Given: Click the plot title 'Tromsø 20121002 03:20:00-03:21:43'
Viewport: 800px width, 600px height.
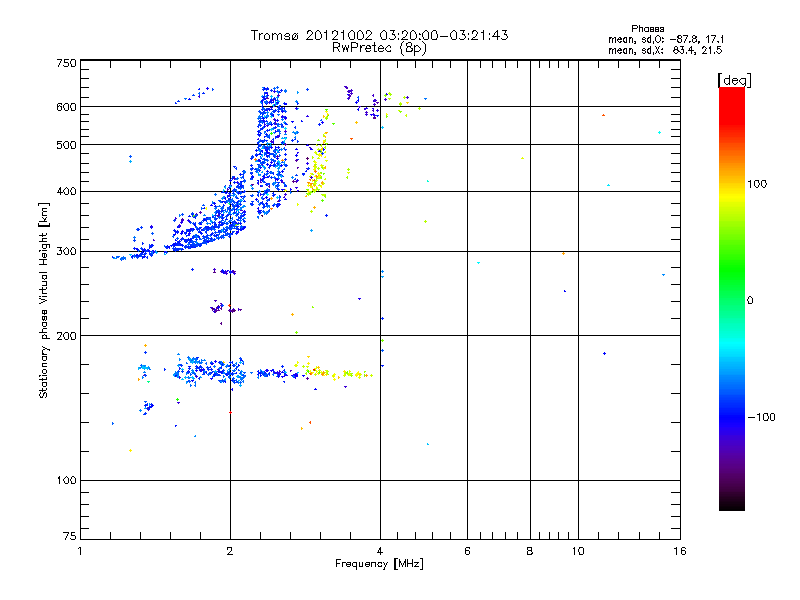Looking at the screenshot, I should pos(380,35).
